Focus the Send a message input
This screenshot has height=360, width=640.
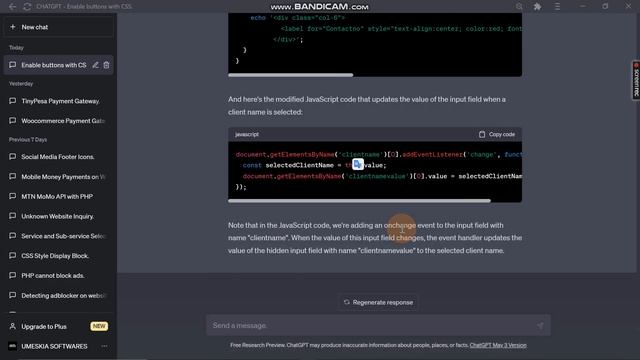click(378, 325)
